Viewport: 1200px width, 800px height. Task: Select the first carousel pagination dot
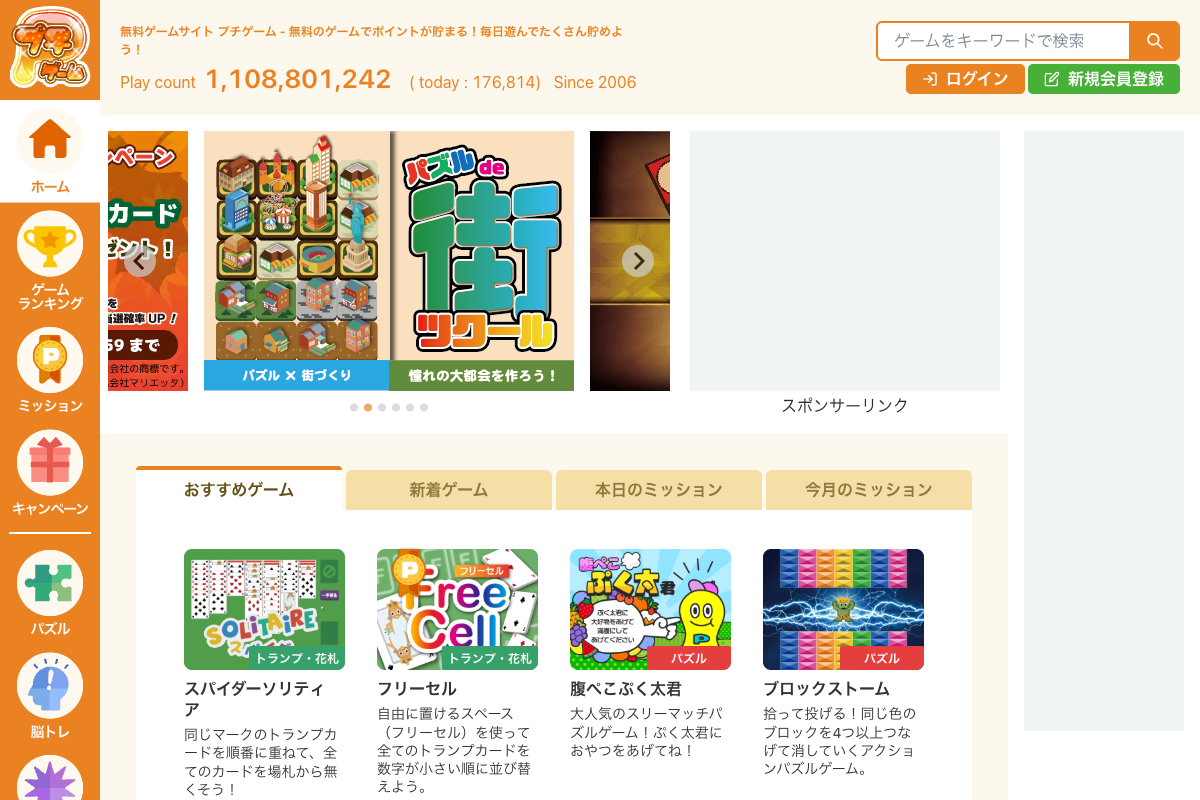click(354, 408)
